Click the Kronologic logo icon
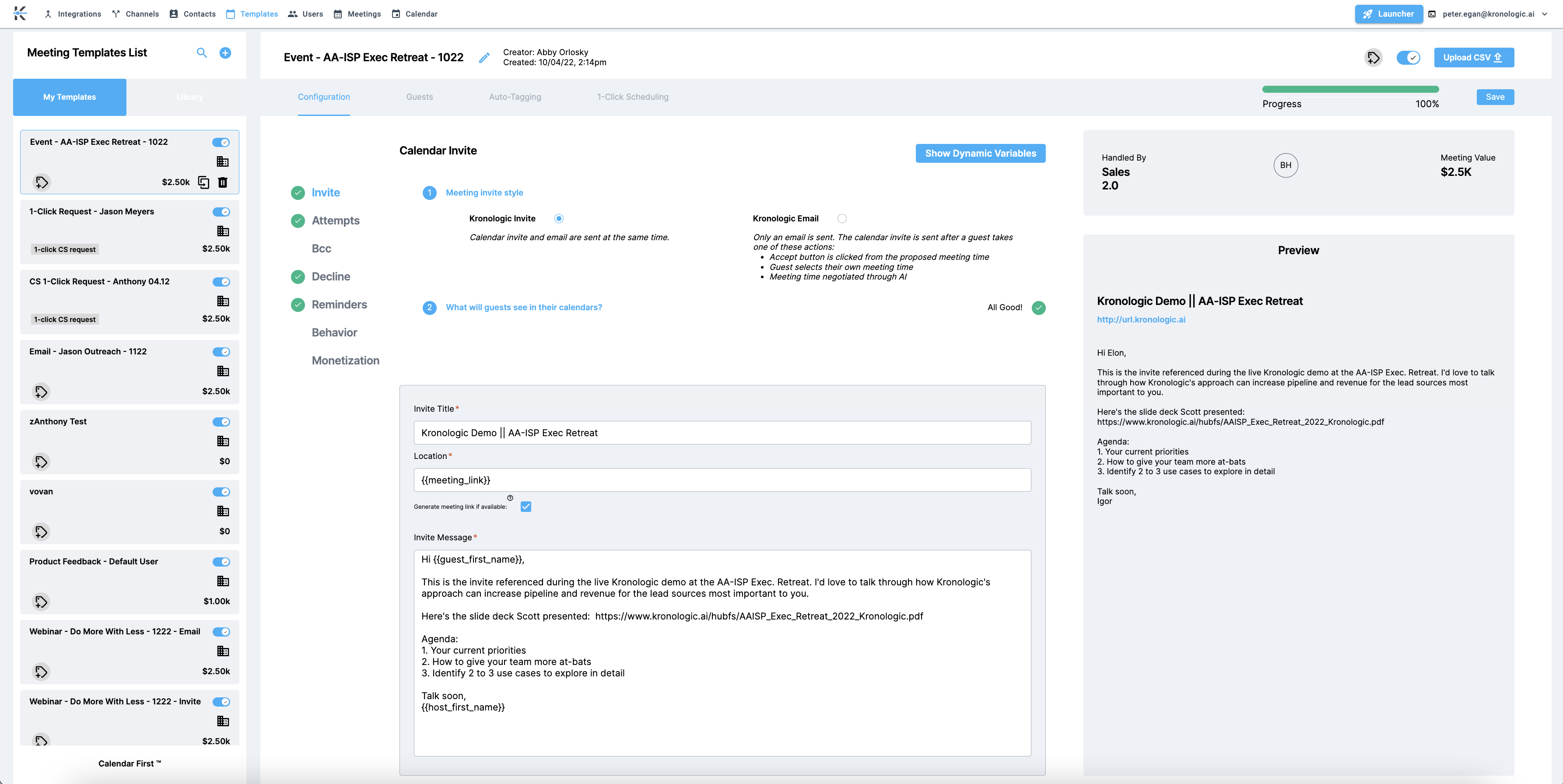Image resolution: width=1563 pixels, height=784 pixels. (x=20, y=14)
